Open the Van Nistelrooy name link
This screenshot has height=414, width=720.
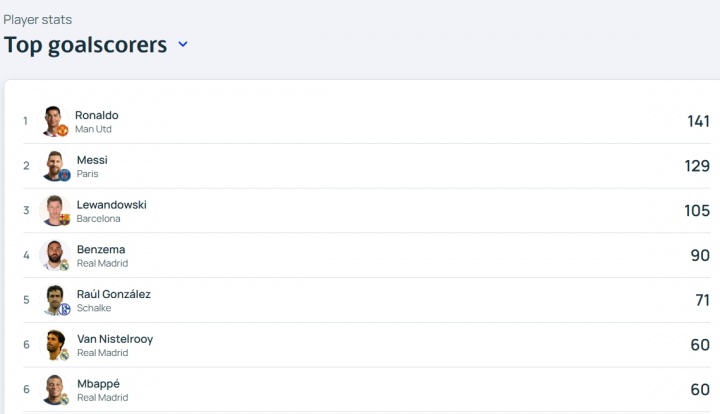(x=114, y=339)
